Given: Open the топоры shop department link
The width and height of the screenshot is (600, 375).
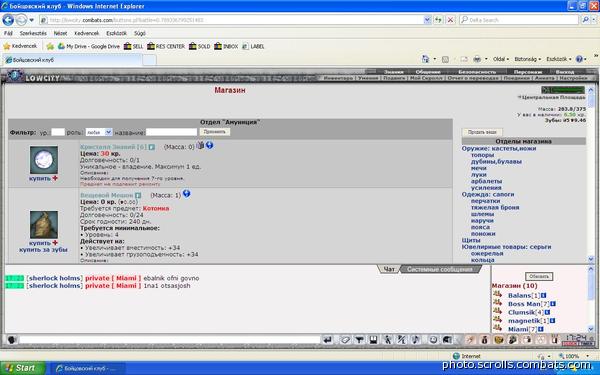Looking at the screenshot, I should [x=482, y=155].
